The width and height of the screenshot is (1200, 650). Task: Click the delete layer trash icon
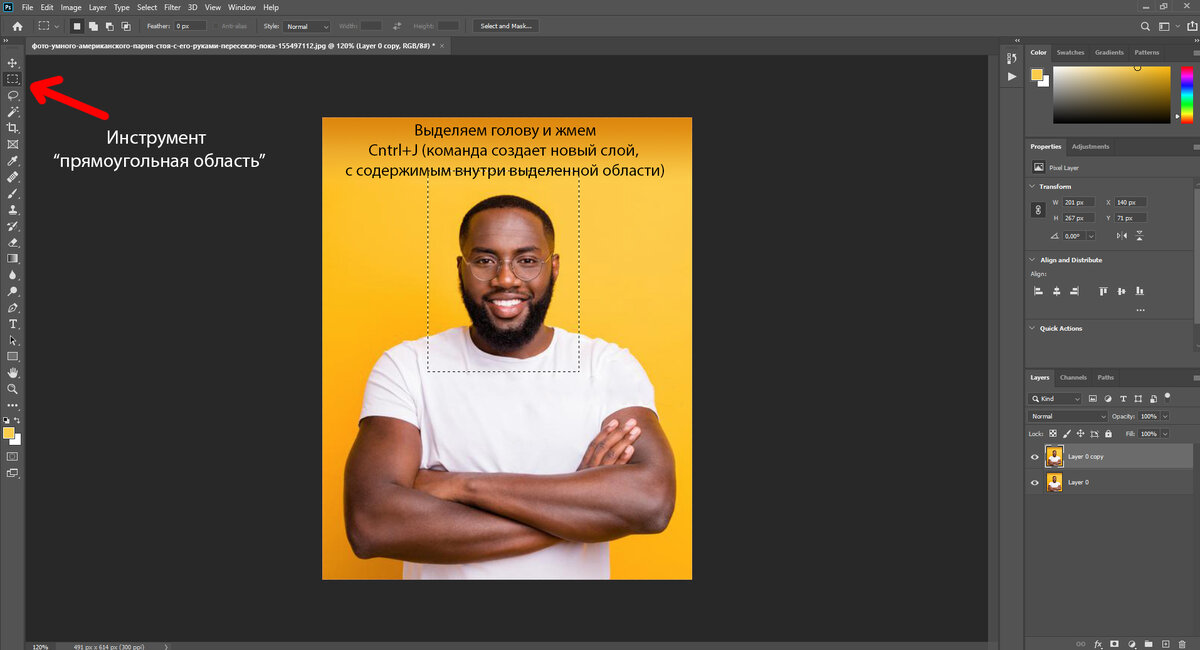click(1183, 643)
